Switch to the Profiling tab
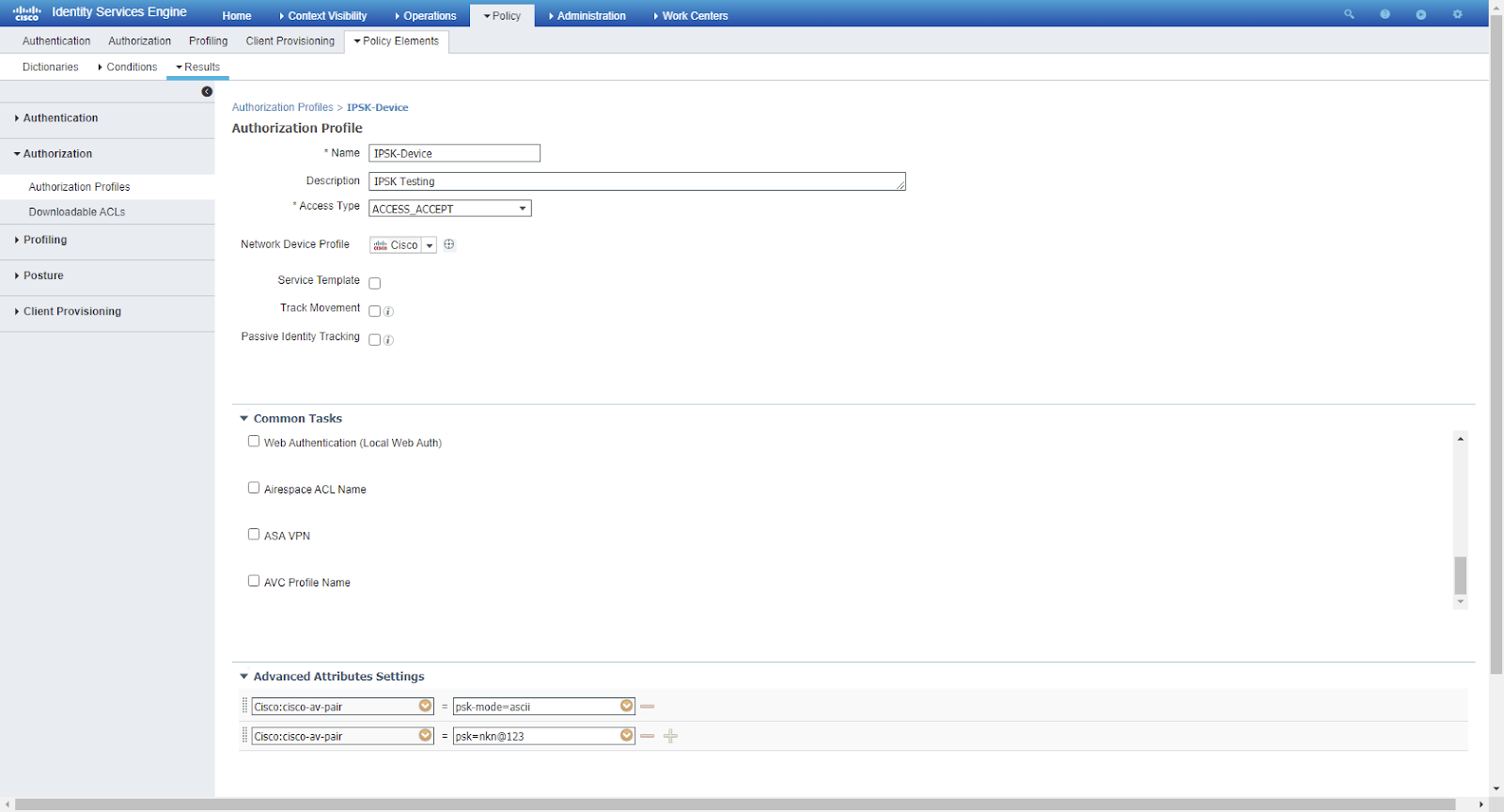This screenshot has width=1504, height=812. [209, 41]
